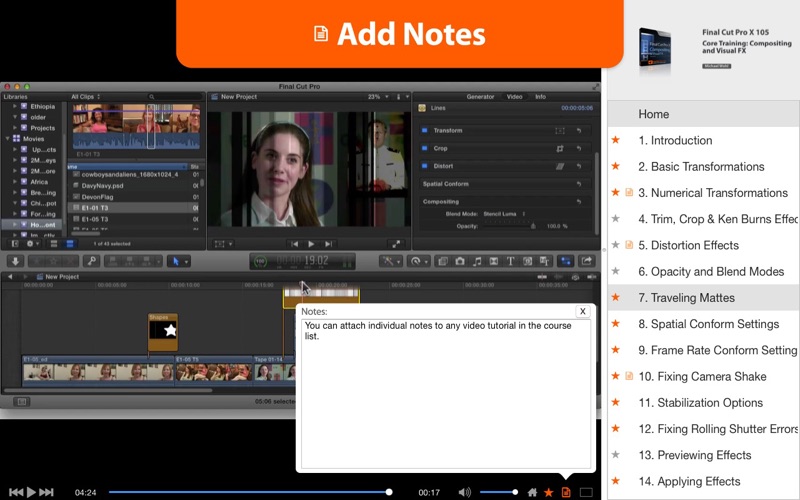Viewport: 800px width, 500px height.
Task: Click the orange notes icon in the player bar
Action: [566, 492]
